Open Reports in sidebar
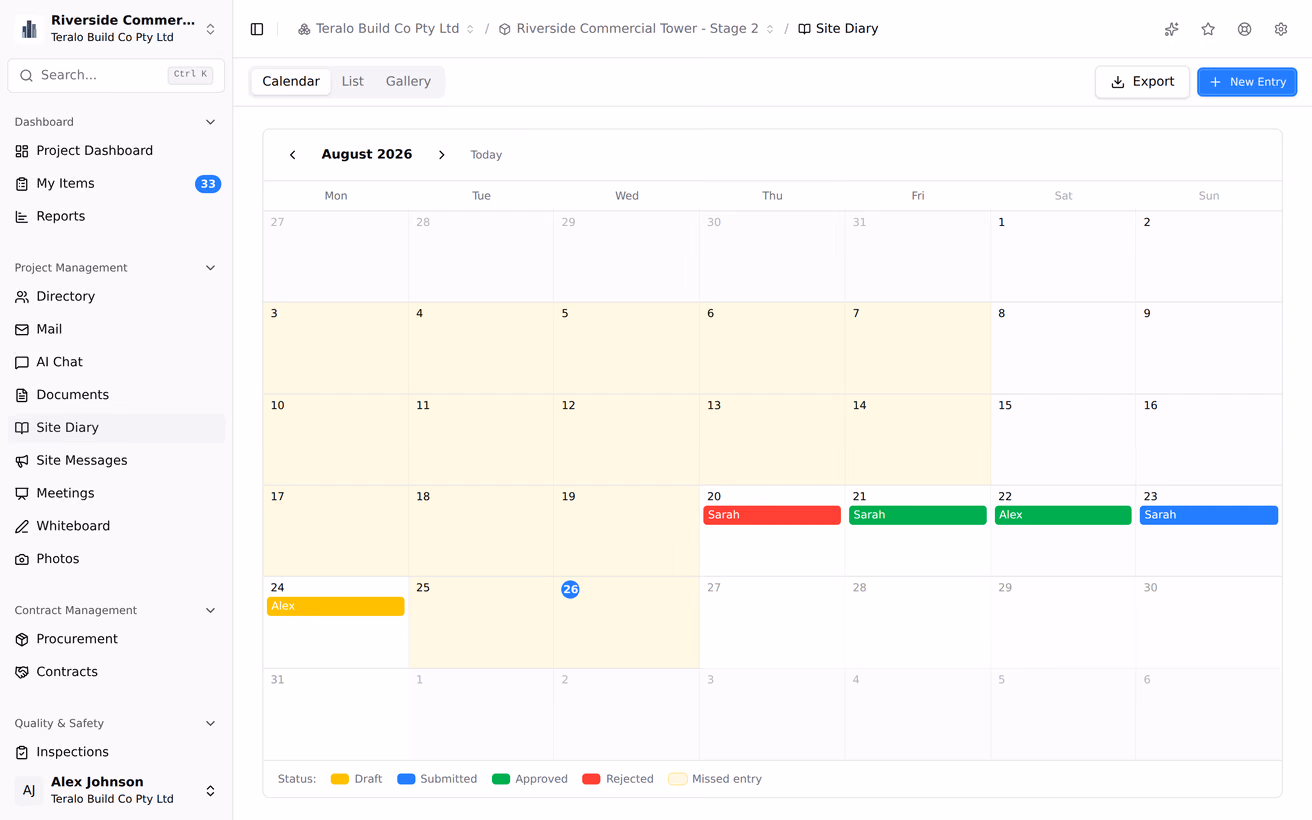 [116, 216]
